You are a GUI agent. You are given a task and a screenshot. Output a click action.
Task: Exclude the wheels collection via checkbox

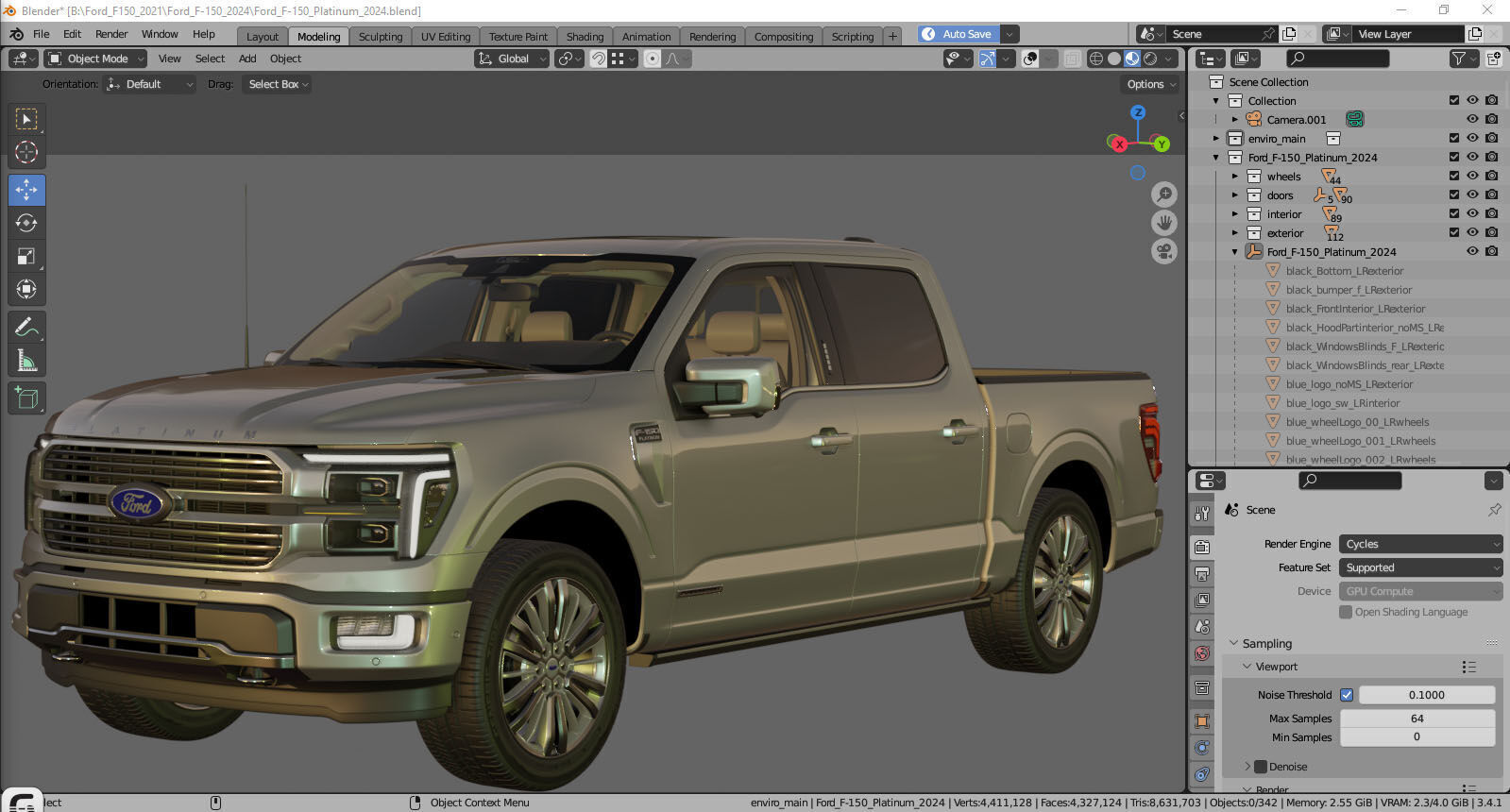[x=1454, y=176]
